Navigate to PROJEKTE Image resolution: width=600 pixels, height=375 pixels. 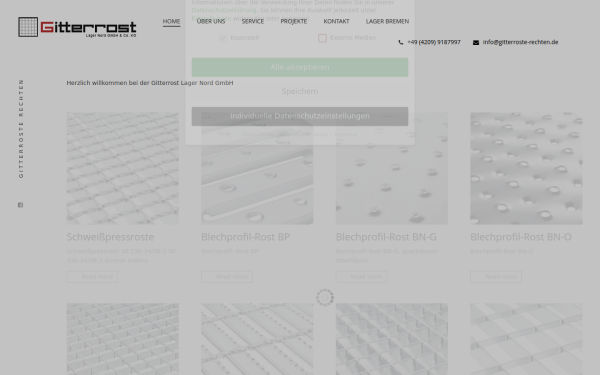tap(293, 21)
